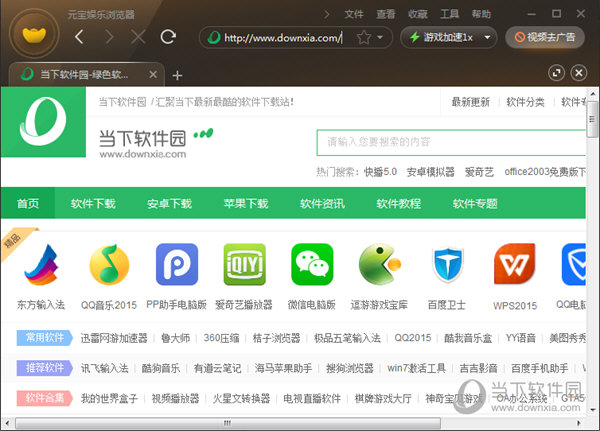Click the vertical scrollbar thumb
Screen dimensions: 600x431
[592, 119]
